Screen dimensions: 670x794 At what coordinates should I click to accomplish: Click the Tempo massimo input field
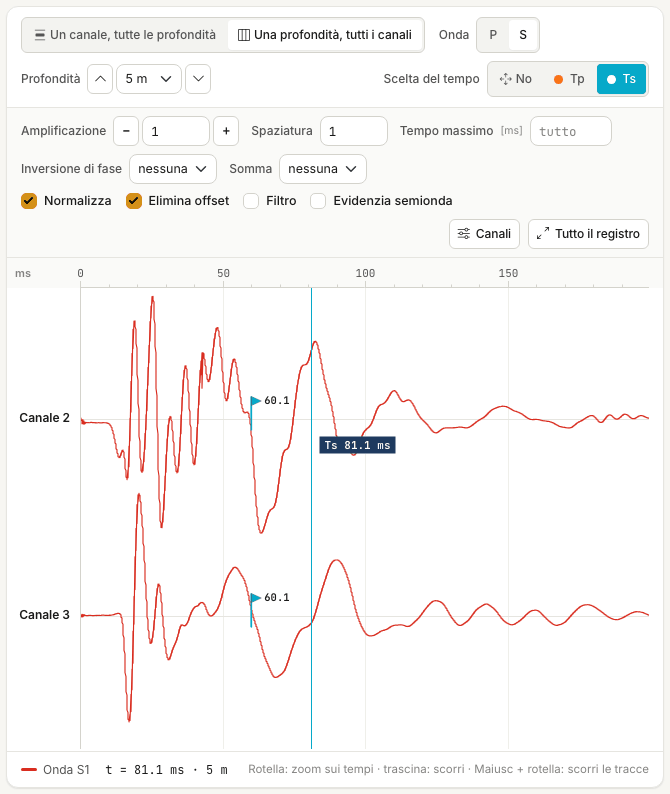coord(571,131)
